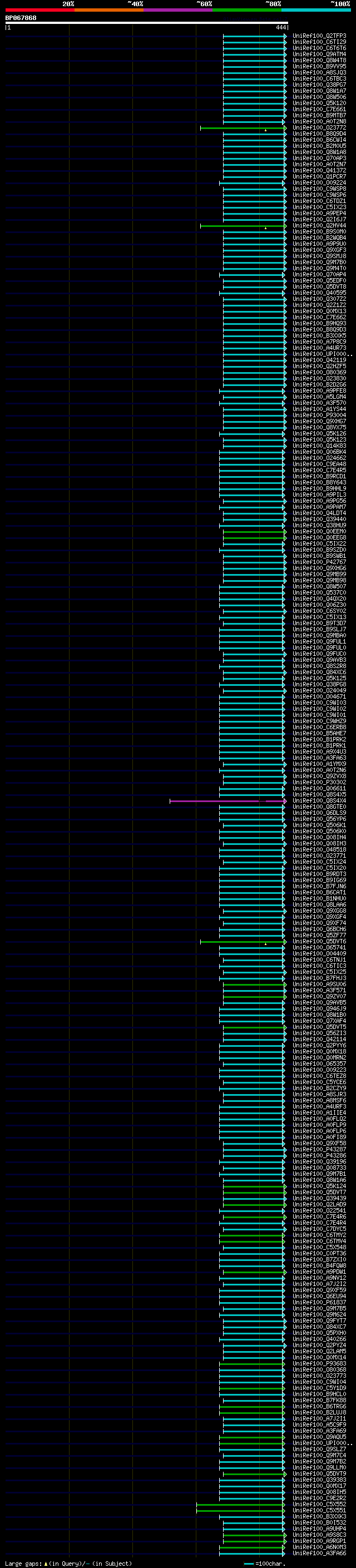Select hit label UniRef100_O09224
The width and height of the screenshot is (356, 1568).
tap(319, 182)
